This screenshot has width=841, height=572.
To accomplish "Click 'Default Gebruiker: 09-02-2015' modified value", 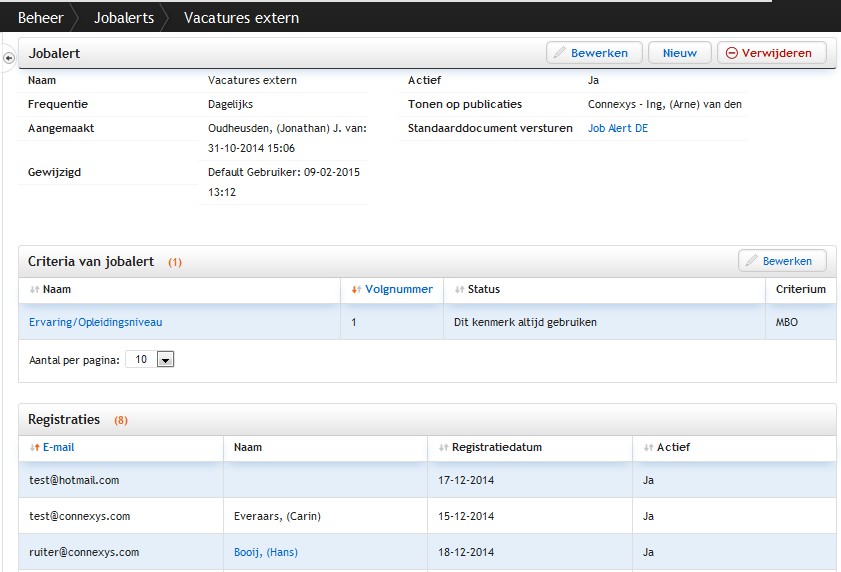I will click(284, 172).
